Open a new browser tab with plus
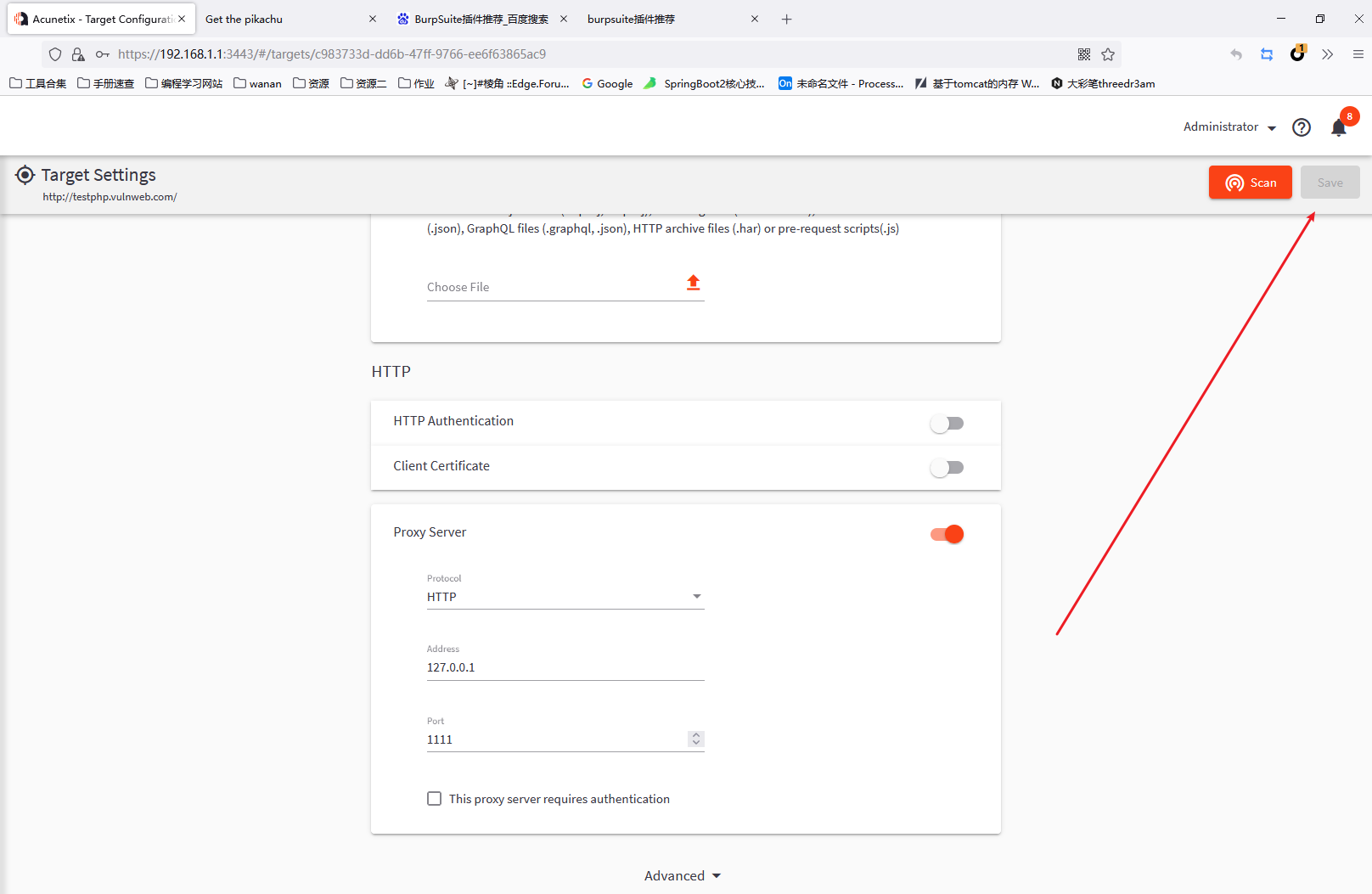This screenshot has width=1372, height=894. click(787, 19)
